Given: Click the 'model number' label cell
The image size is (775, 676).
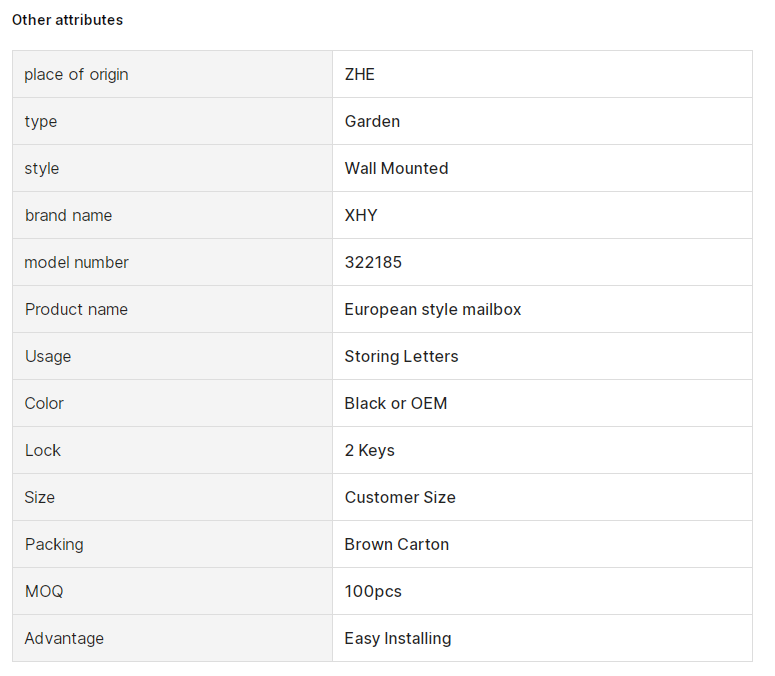Looking at the screenshot, I should (x=172, y=262).
